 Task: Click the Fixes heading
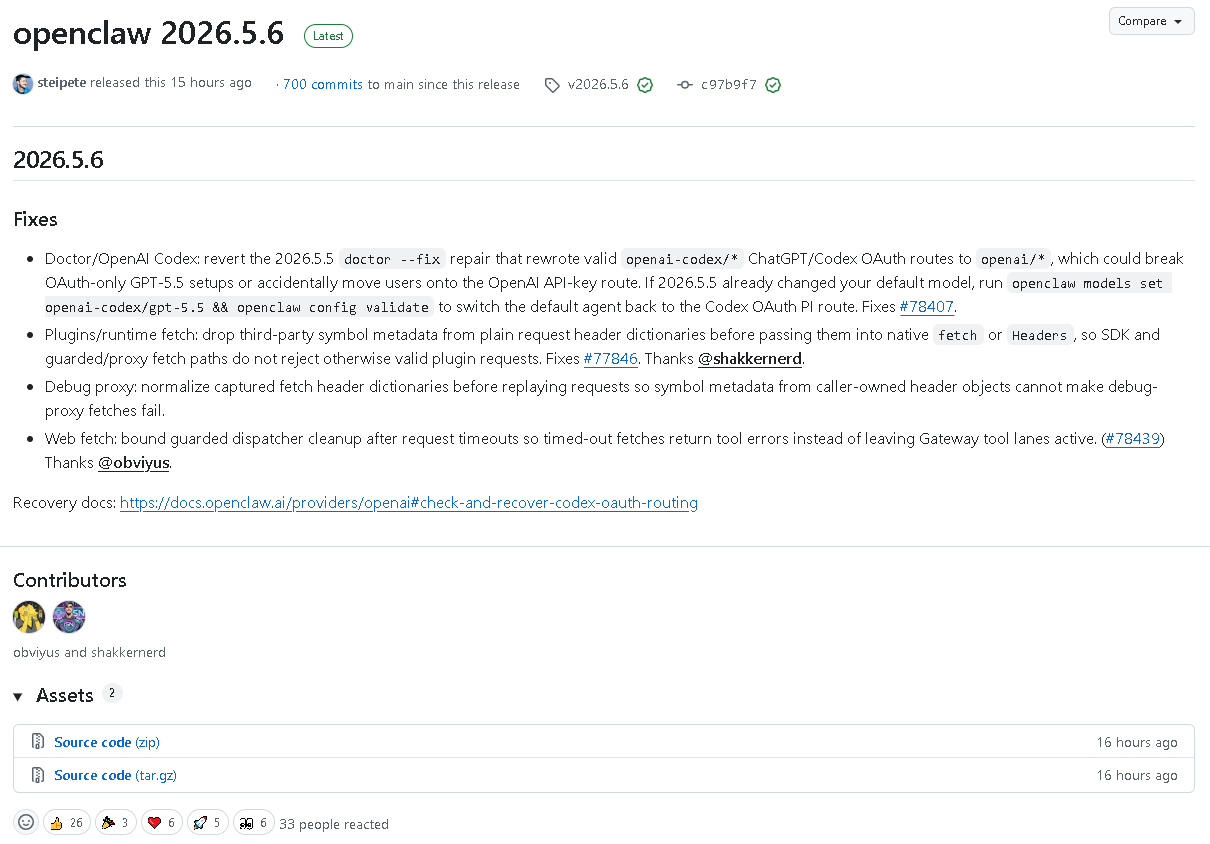click(35, 219)
